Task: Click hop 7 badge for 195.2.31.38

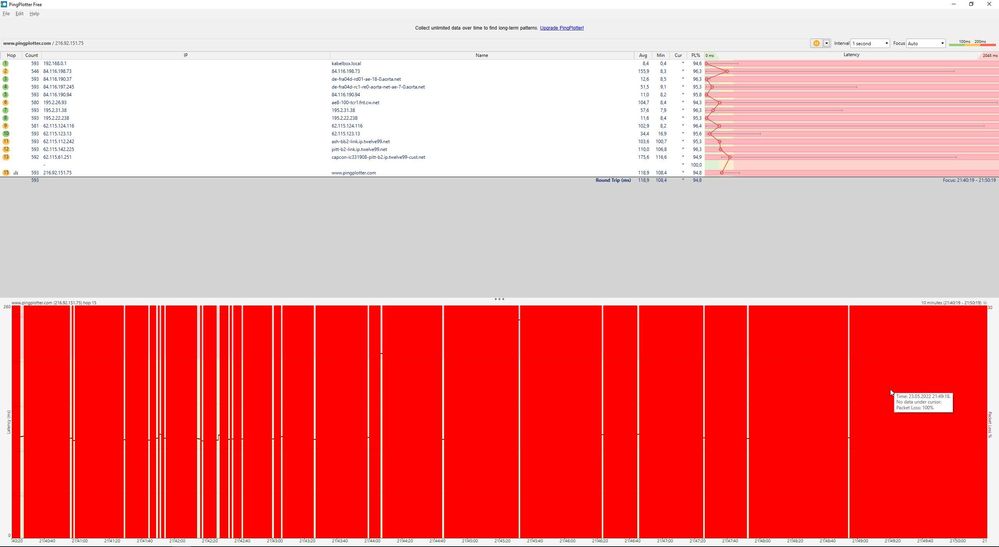Action: (x=6, y=110)
